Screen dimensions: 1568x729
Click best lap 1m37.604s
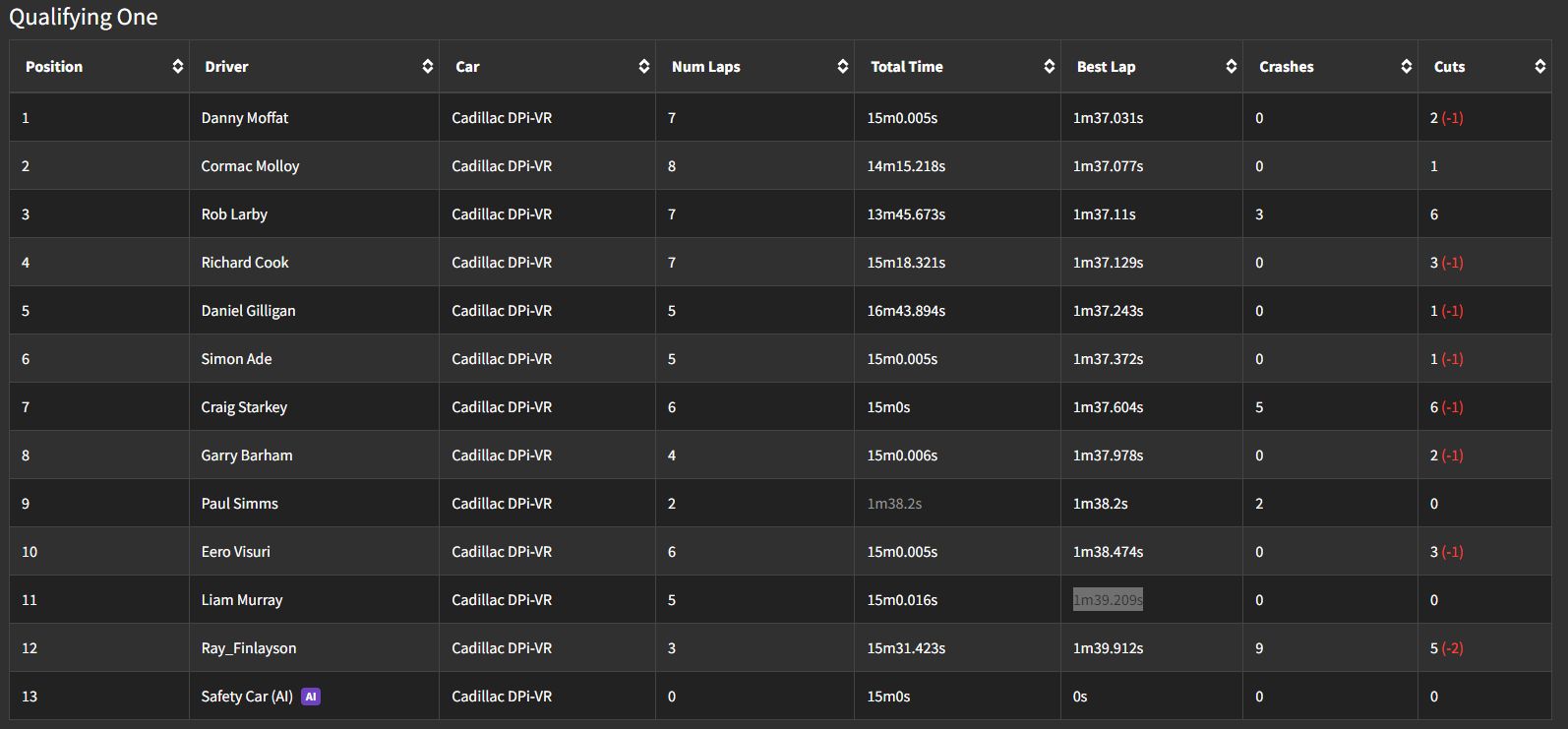tap(1108, 407)
